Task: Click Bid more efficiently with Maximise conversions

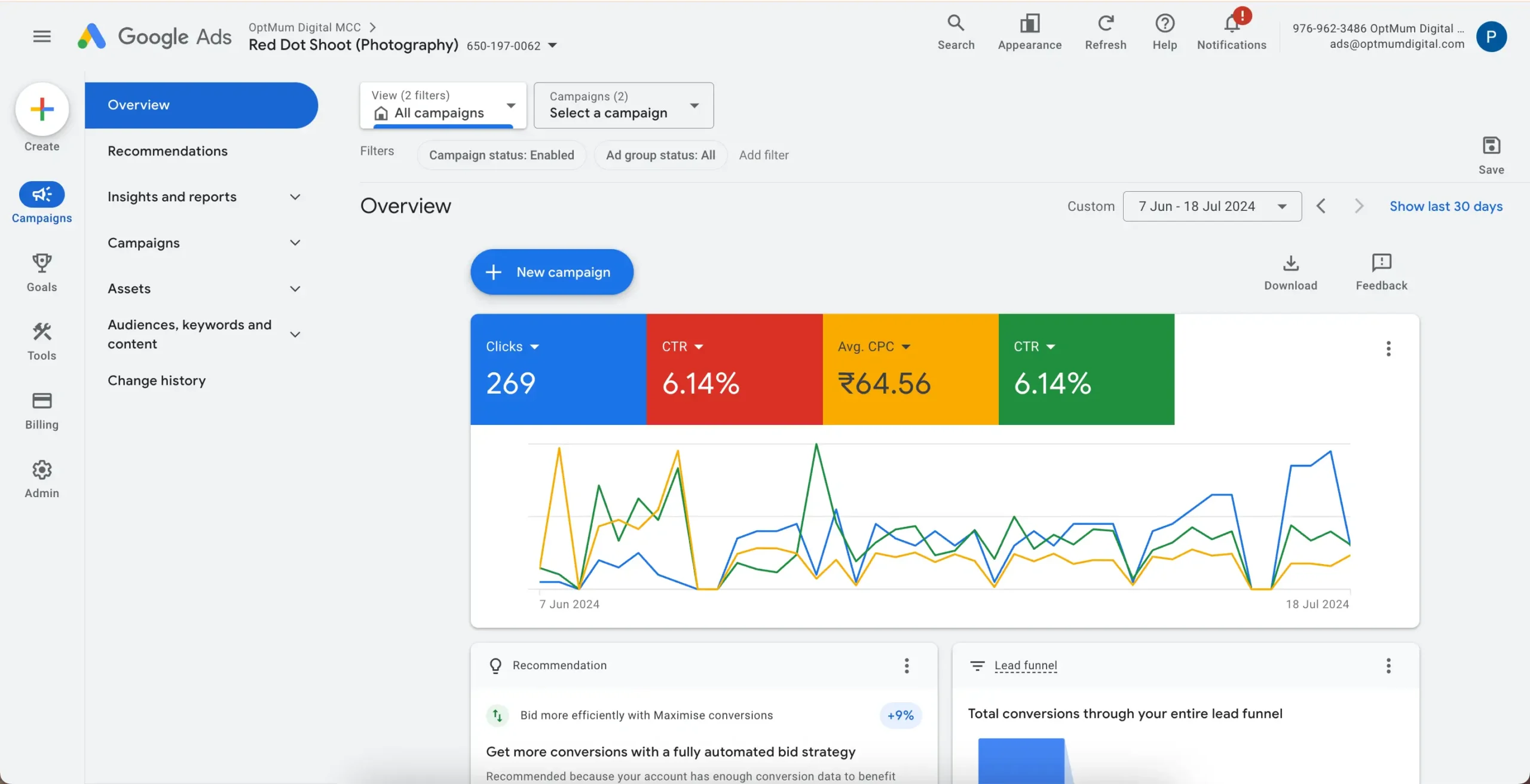Action: (x=646, y=715)
